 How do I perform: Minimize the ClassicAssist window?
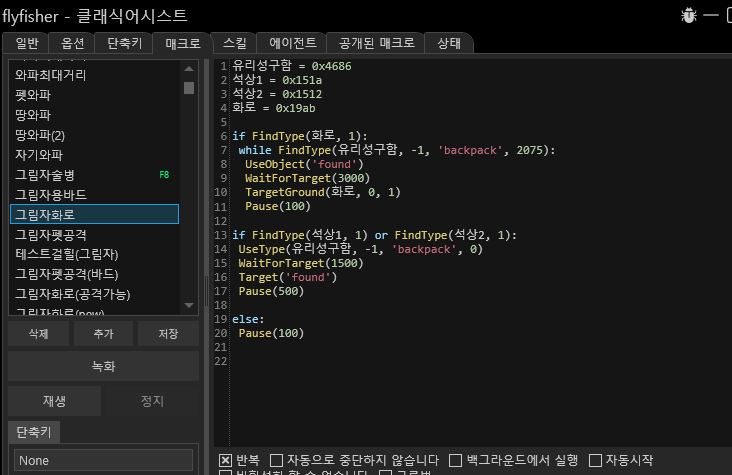coord(711,15)
